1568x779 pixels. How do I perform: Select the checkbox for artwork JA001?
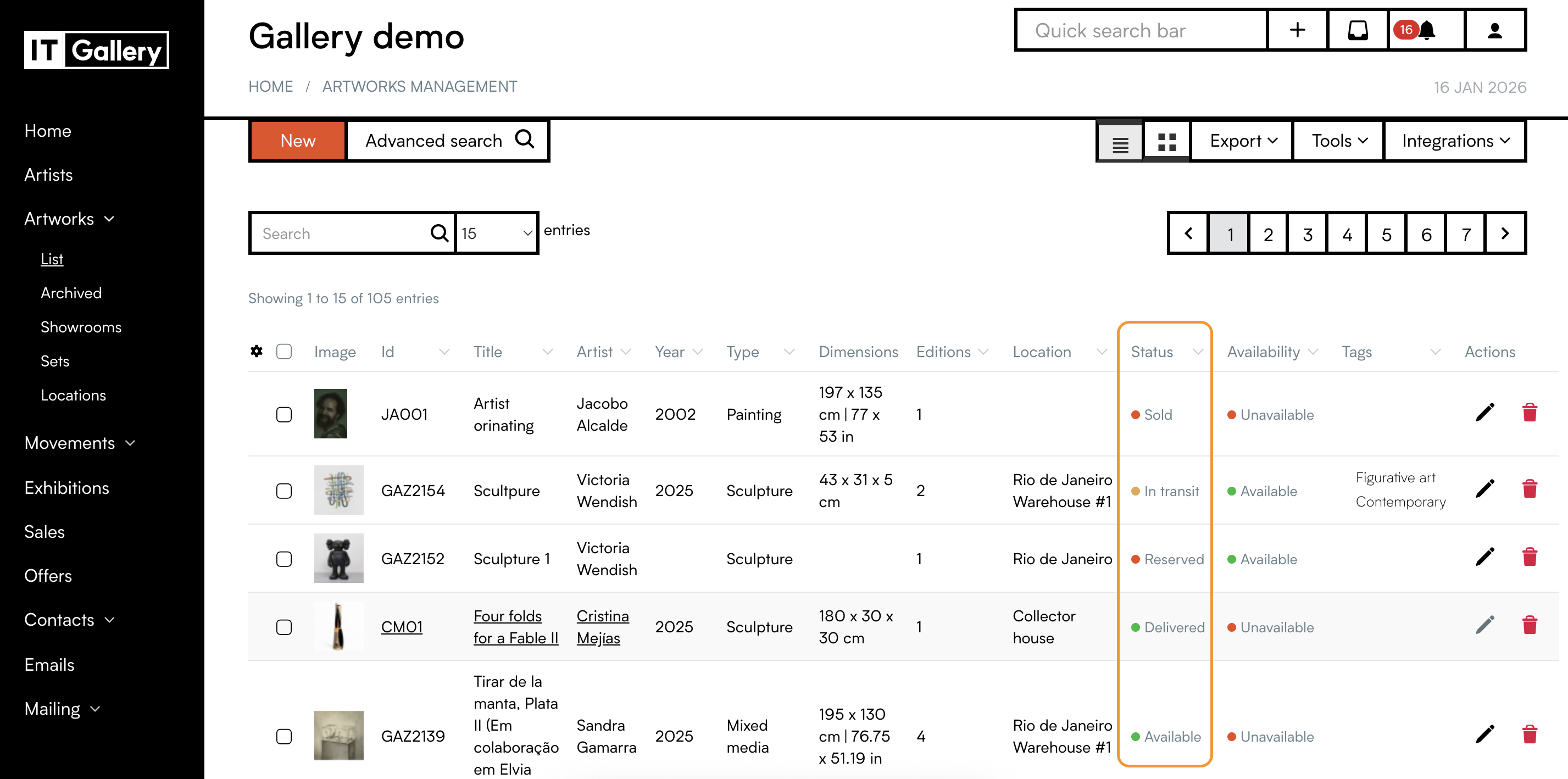(283, 414)
